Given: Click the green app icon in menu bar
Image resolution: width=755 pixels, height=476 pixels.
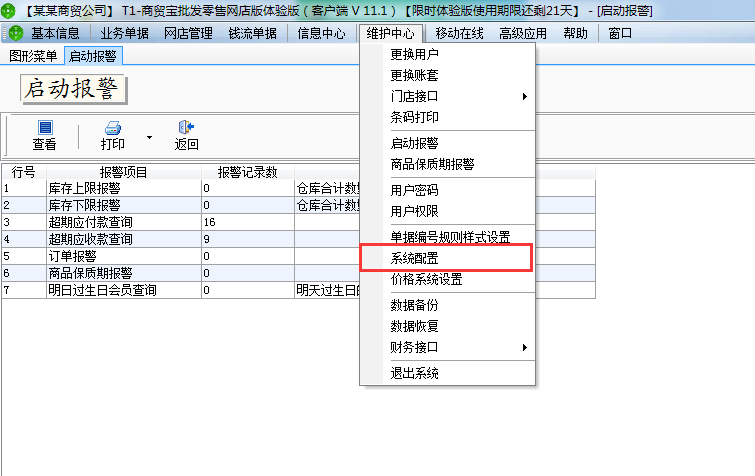Looking at the screenshot, I should 15,33.
